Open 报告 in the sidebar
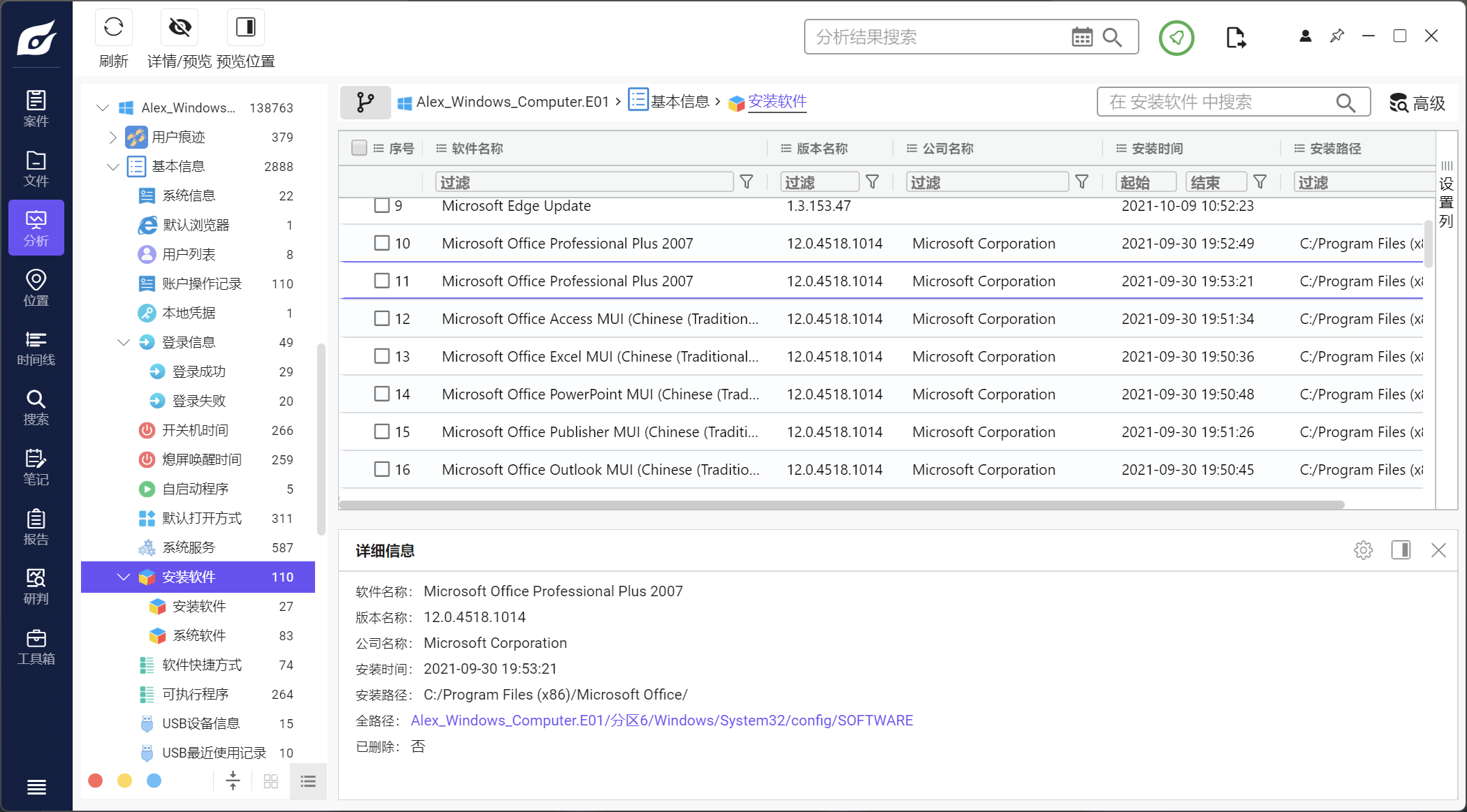The image size is (1467, 812). [x=36, y=527]
